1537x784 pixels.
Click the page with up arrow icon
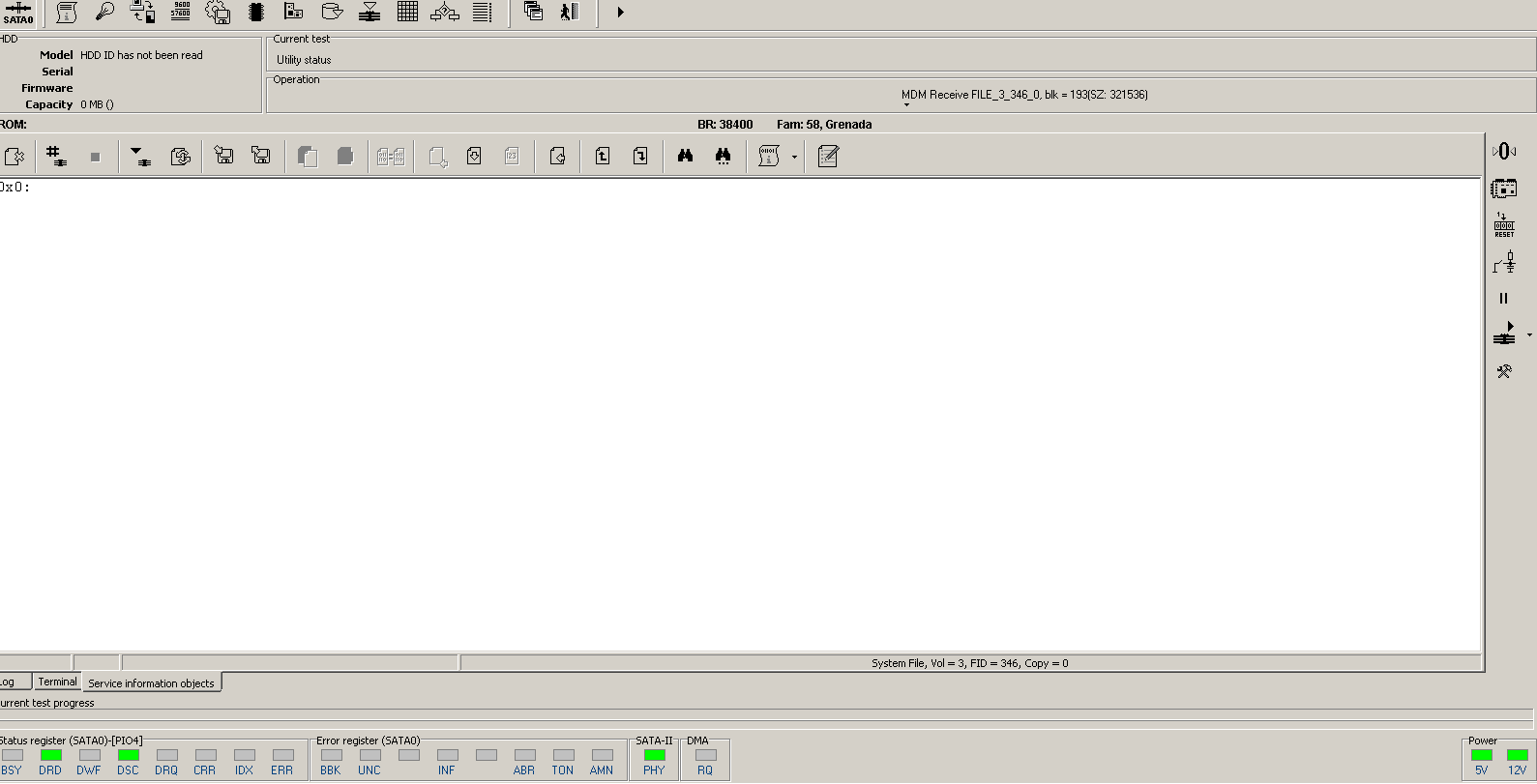tap(603, 156)
